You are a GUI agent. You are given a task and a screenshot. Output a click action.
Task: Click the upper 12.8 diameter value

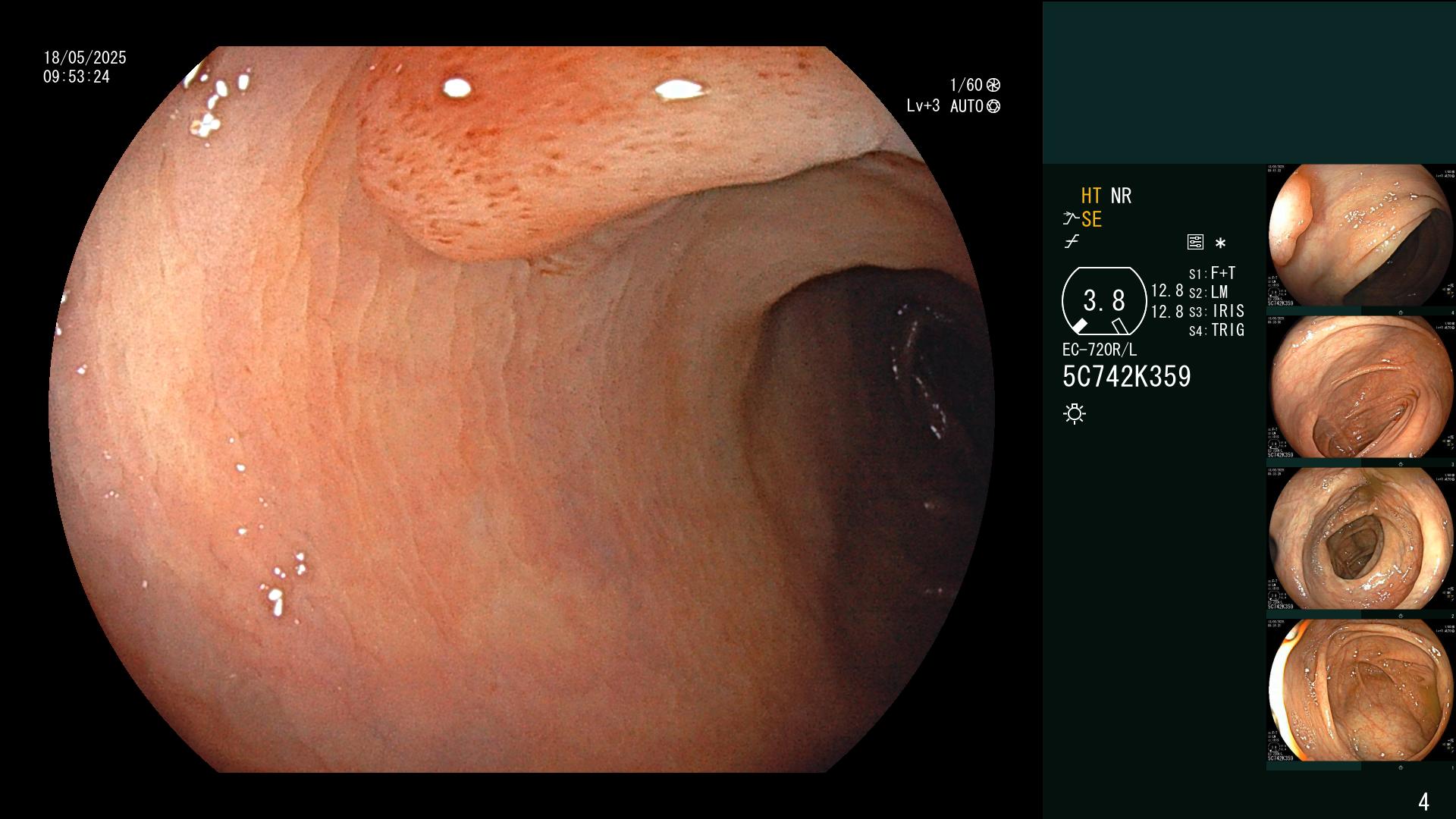coord(1167,290)
